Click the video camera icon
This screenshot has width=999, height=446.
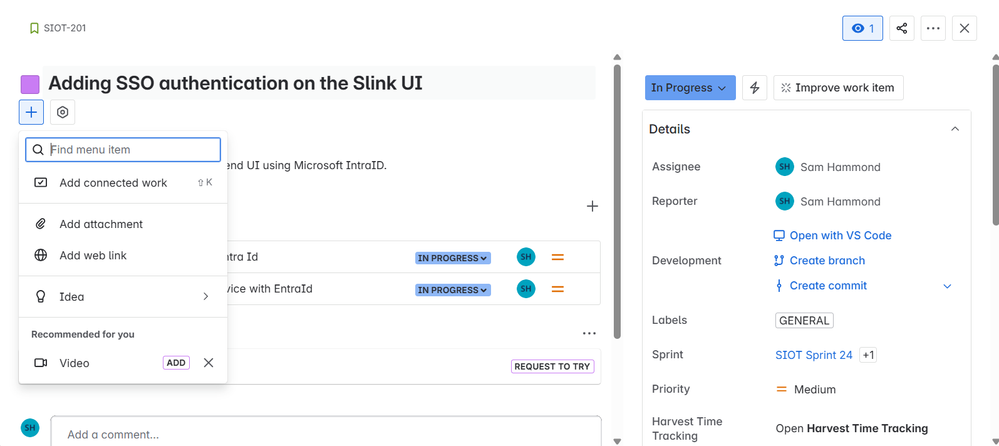(x=40, y=363)
